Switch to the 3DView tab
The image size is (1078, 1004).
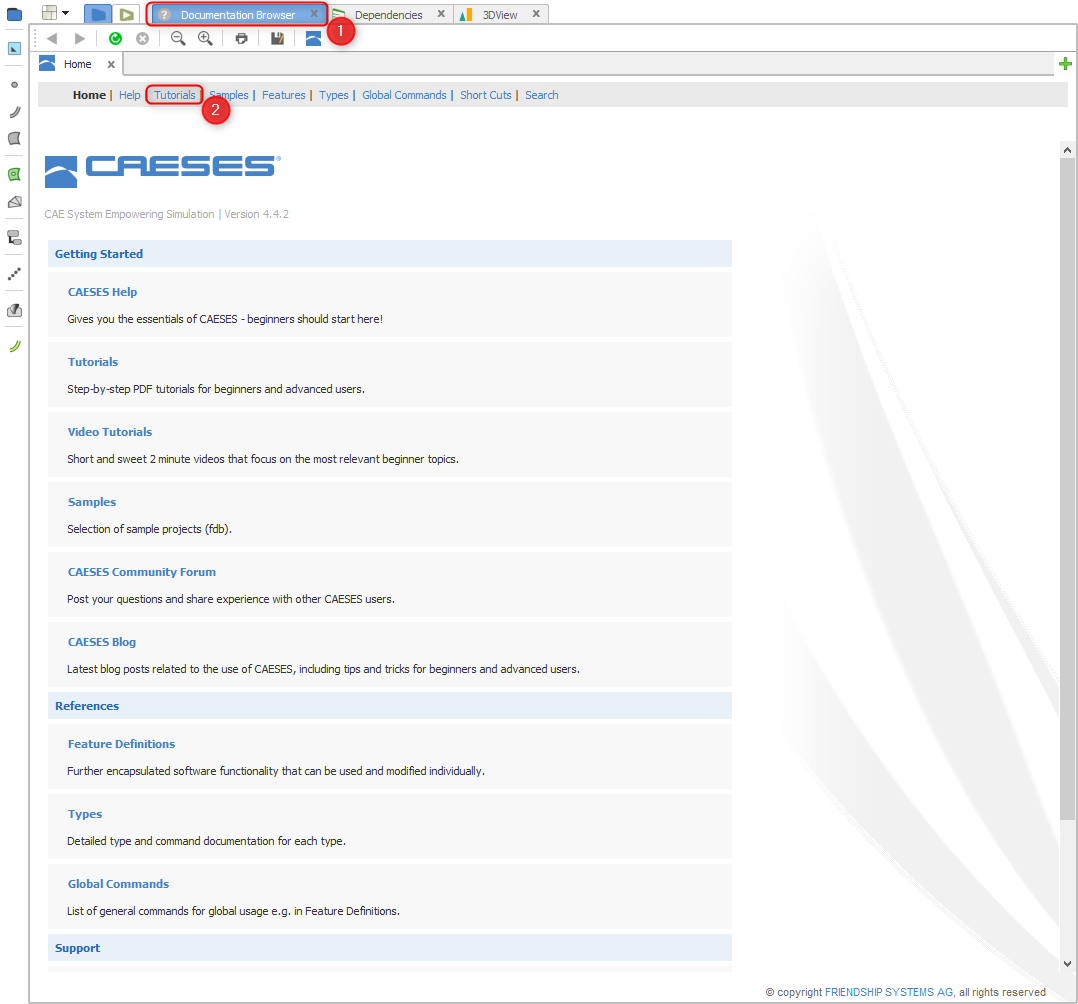(x=500, y=14)
